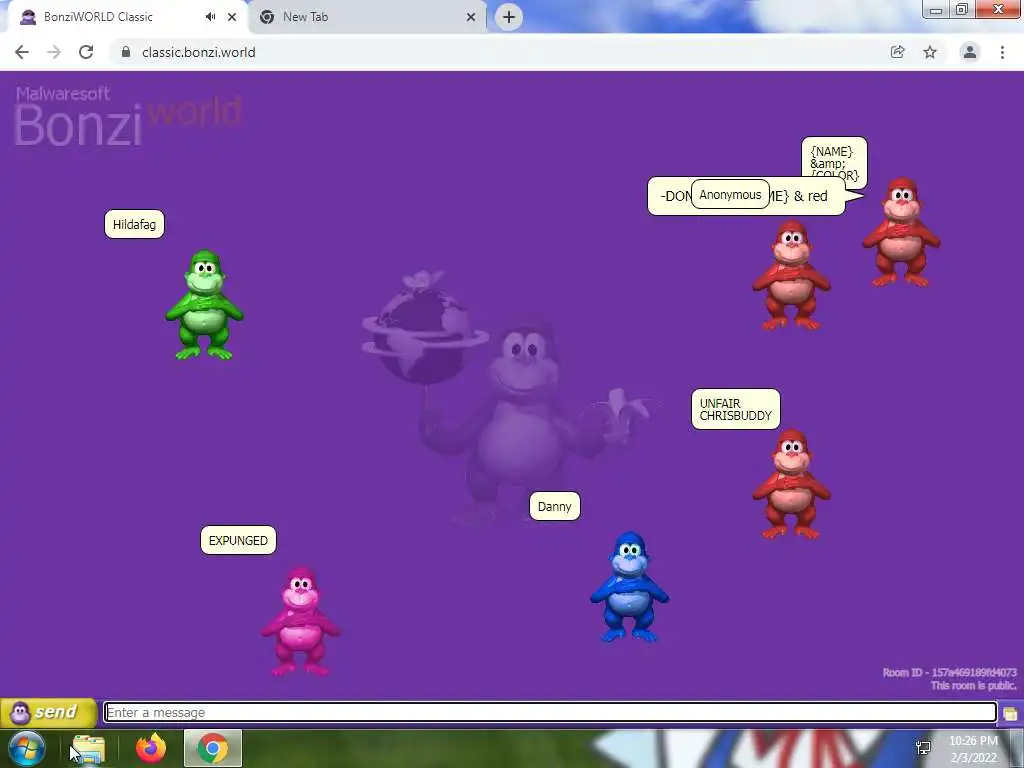Click 'This room is public.' text
The width and height of the screenshot is (1024, 768).
click(x=973, y=686)
